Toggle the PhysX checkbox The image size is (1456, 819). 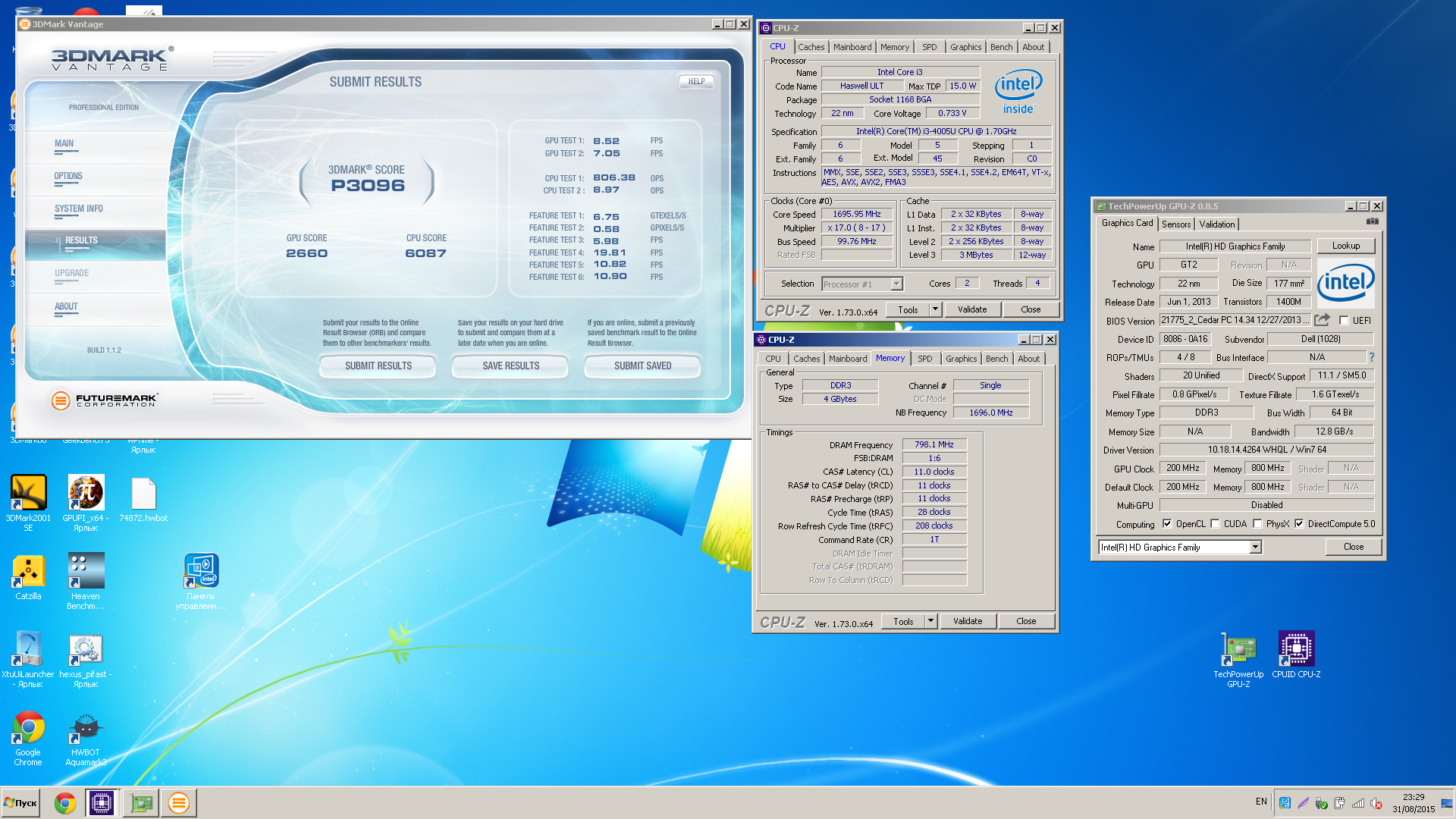(1257, 523)
